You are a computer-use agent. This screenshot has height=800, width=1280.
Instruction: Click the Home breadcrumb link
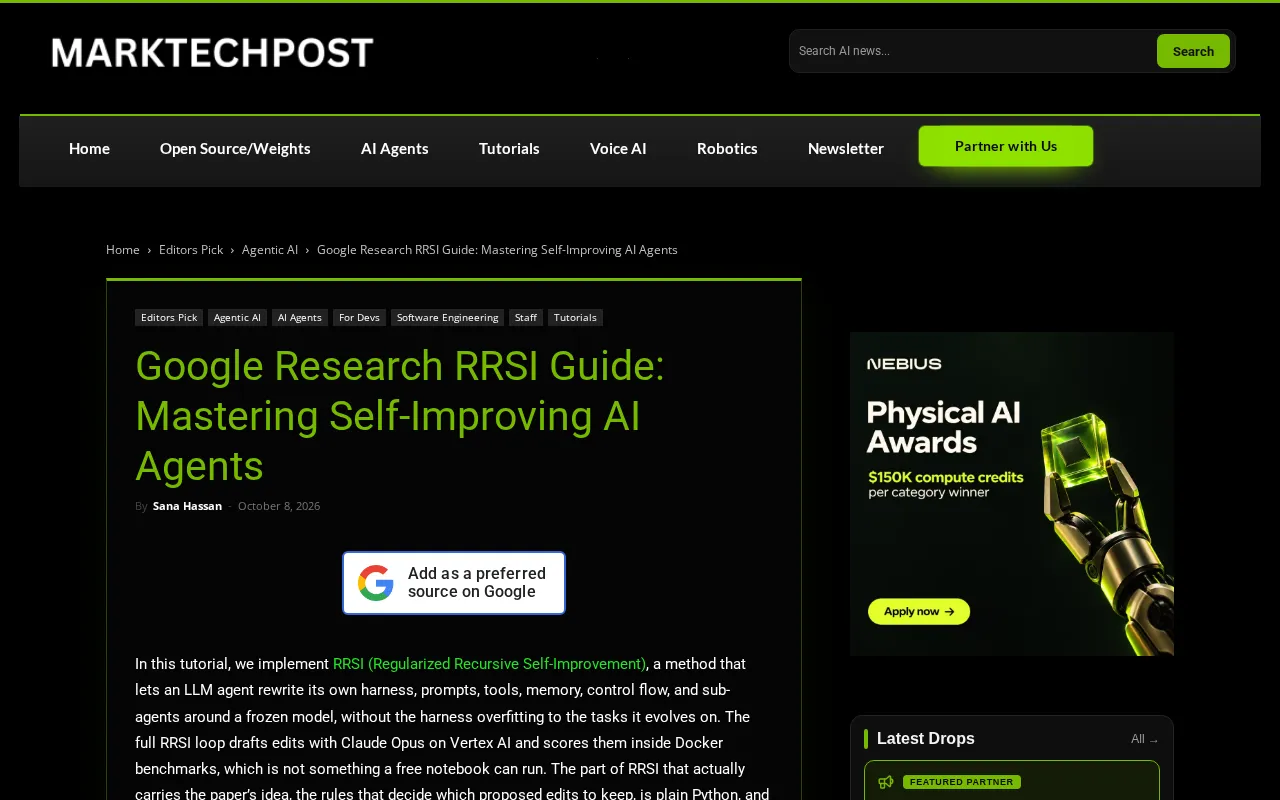coord(123,250)
